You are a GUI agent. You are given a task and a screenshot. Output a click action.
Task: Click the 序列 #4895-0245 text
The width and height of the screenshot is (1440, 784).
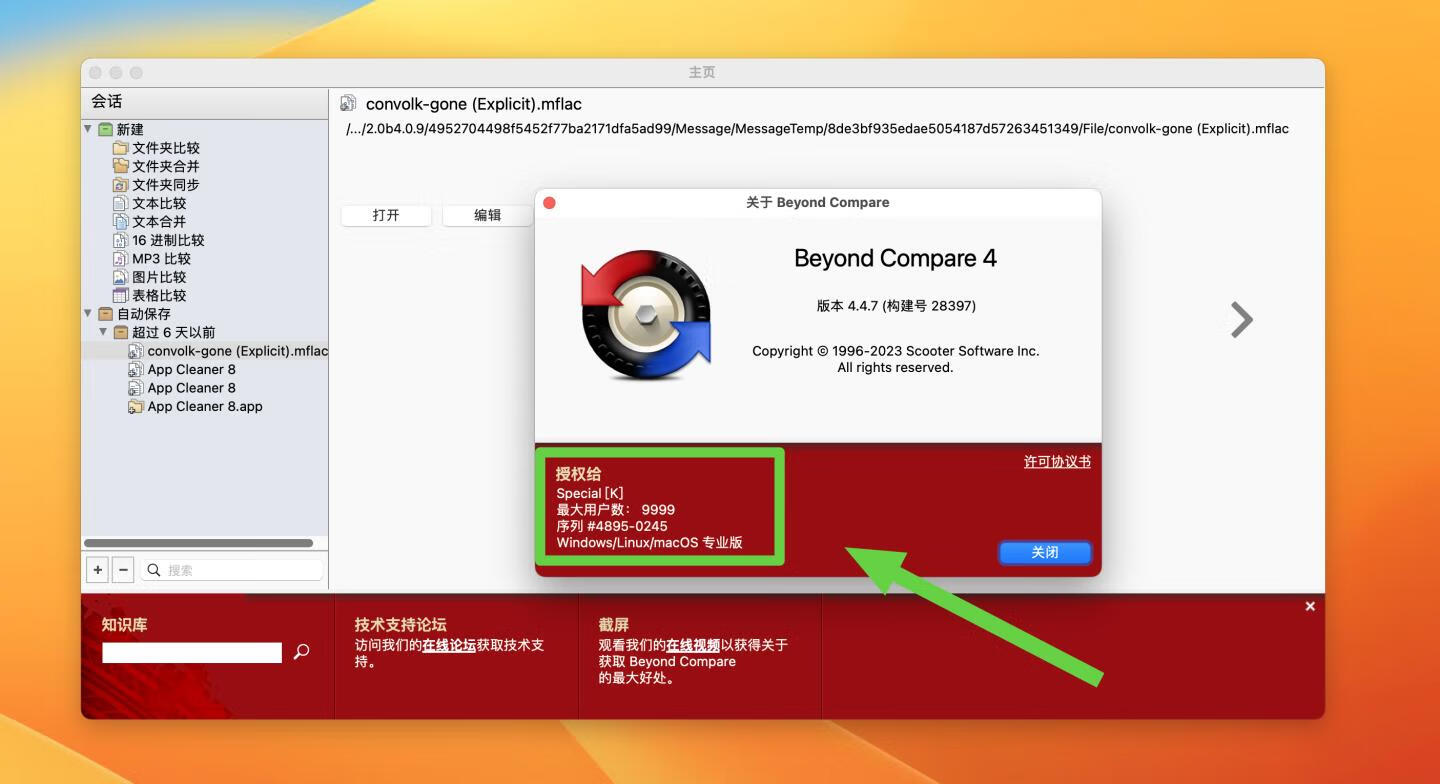(612, 526)
